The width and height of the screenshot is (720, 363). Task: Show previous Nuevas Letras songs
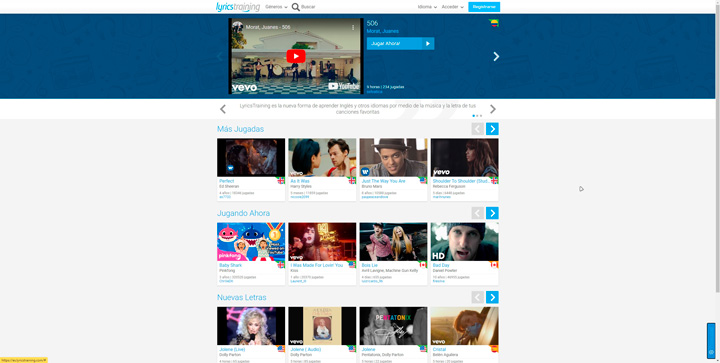pyautogui.click(x=478, y=297)
